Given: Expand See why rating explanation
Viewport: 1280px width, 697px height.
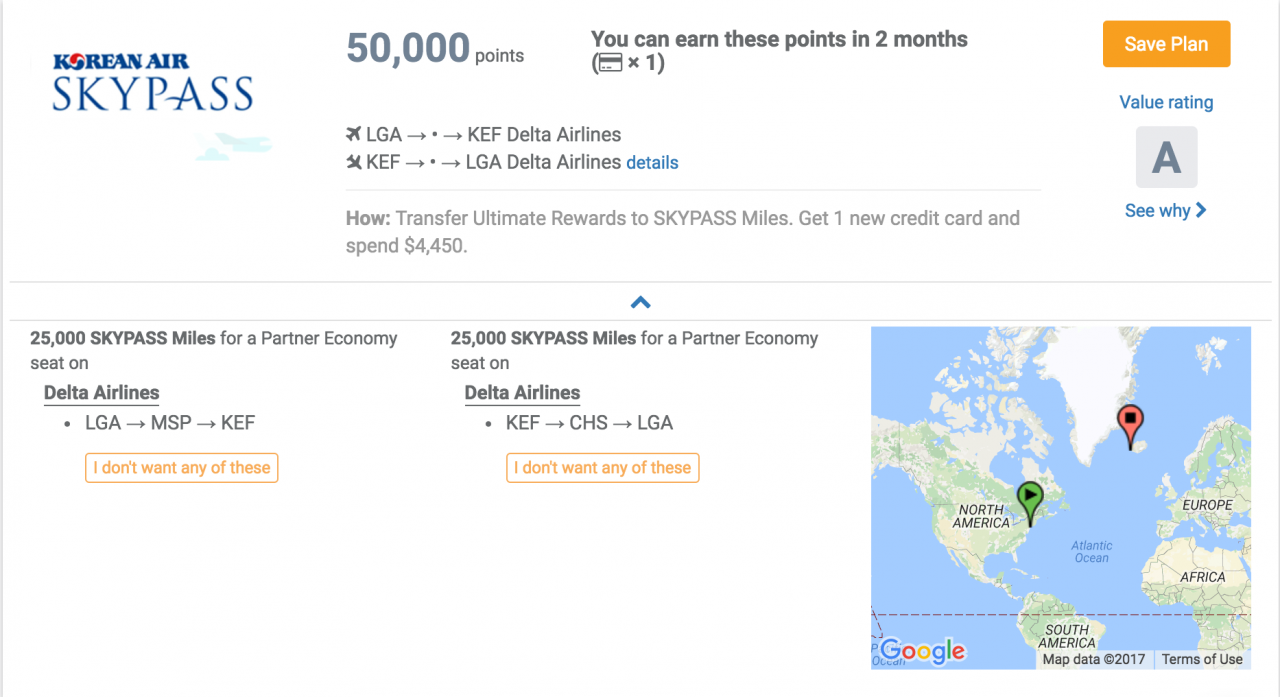Looking at the screenshot, I should (x=1165, y=210).
